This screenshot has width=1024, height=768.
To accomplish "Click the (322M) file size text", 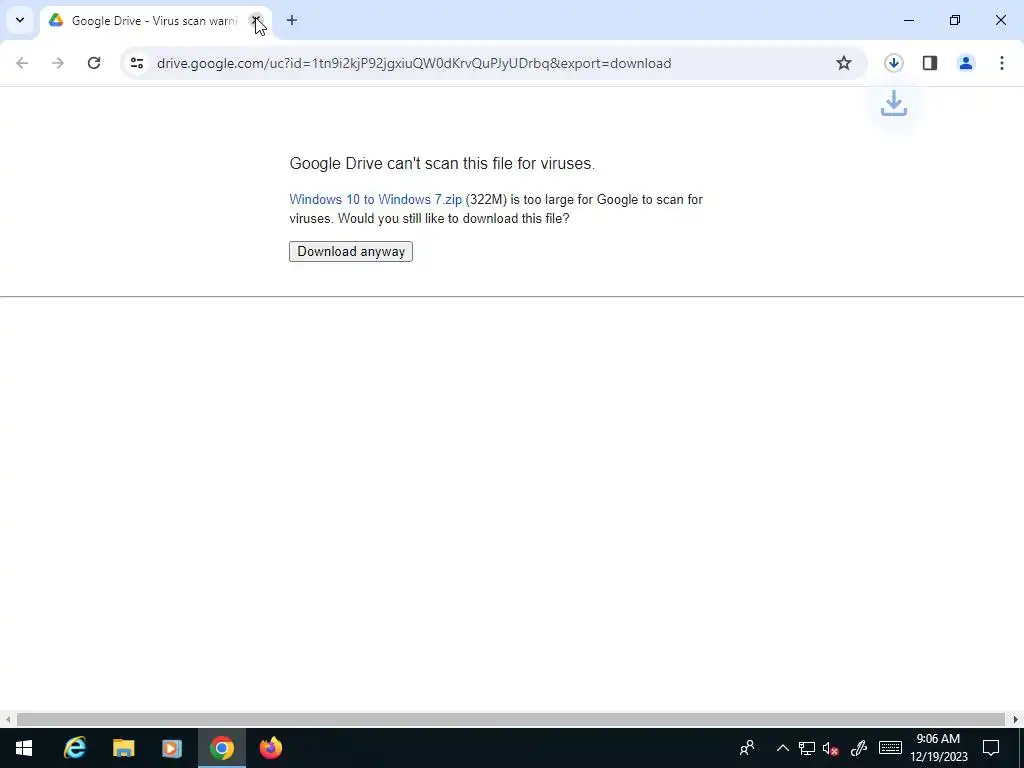I will [486, 200].
